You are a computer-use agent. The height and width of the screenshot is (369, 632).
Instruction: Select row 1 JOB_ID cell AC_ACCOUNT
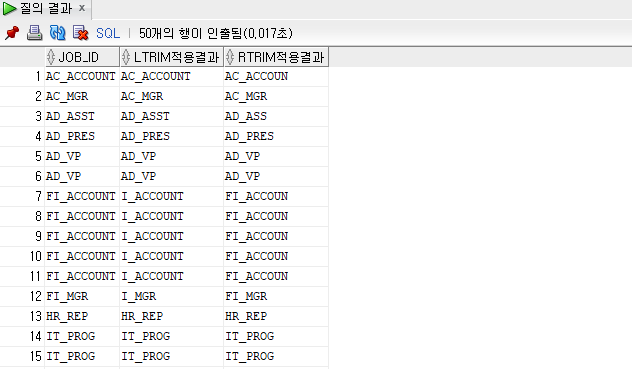click(x=82, y=76)
